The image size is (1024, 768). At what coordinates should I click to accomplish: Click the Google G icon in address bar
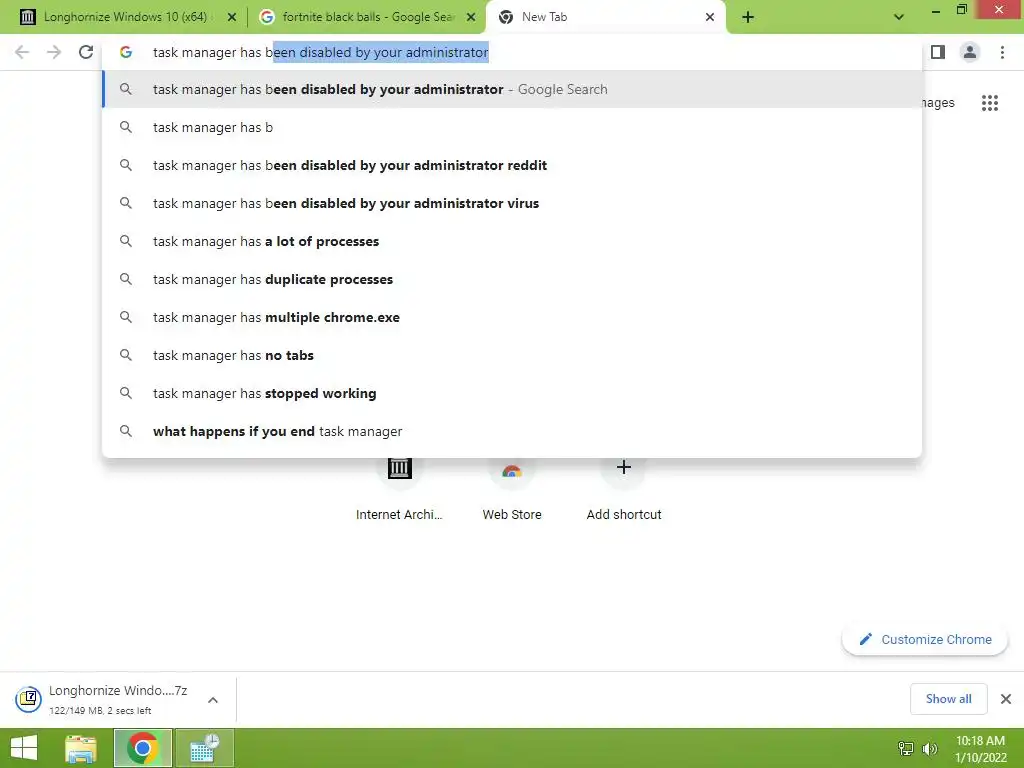coord(126,52)
